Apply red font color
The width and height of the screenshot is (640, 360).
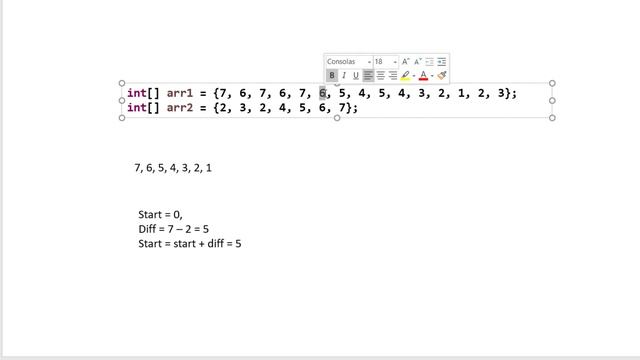(423, 76)
